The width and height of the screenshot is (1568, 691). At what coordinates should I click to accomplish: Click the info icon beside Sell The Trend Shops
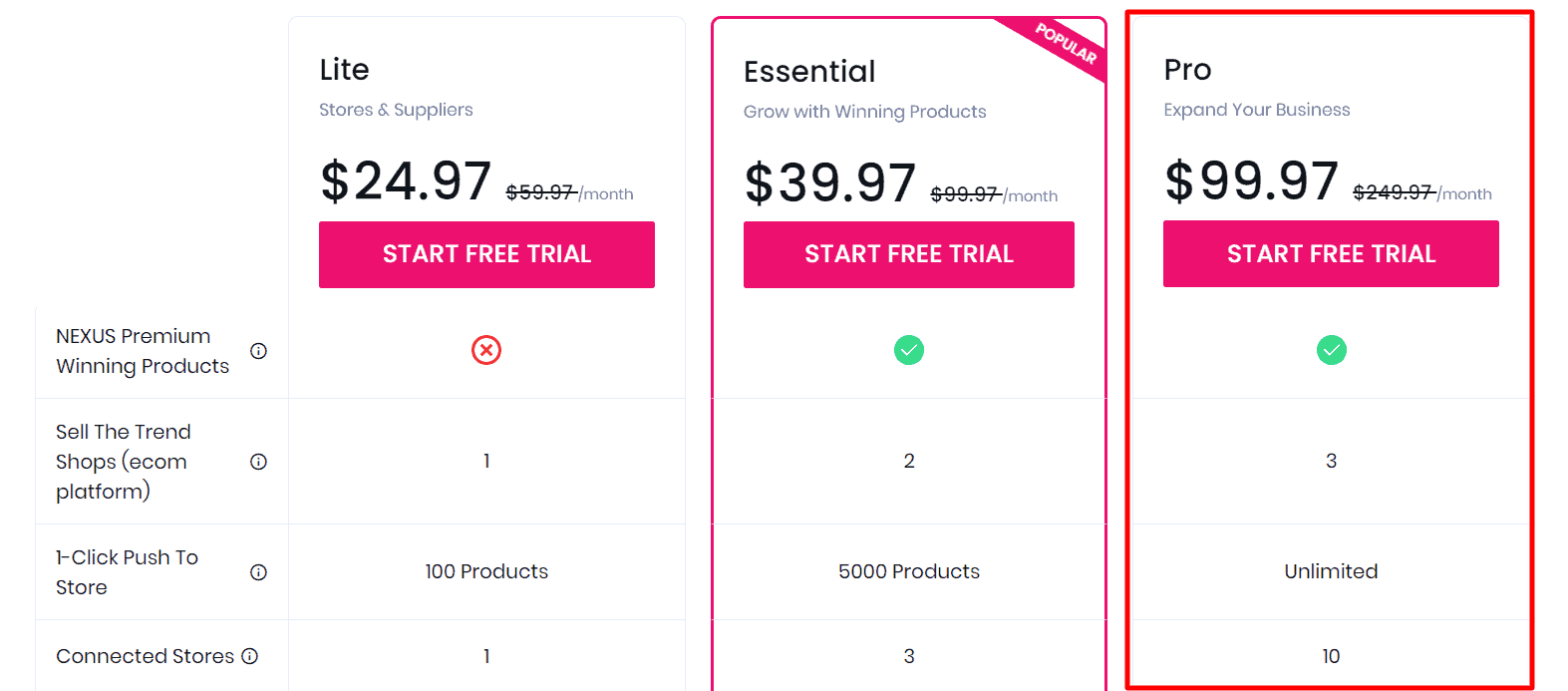tap(258, 461)
